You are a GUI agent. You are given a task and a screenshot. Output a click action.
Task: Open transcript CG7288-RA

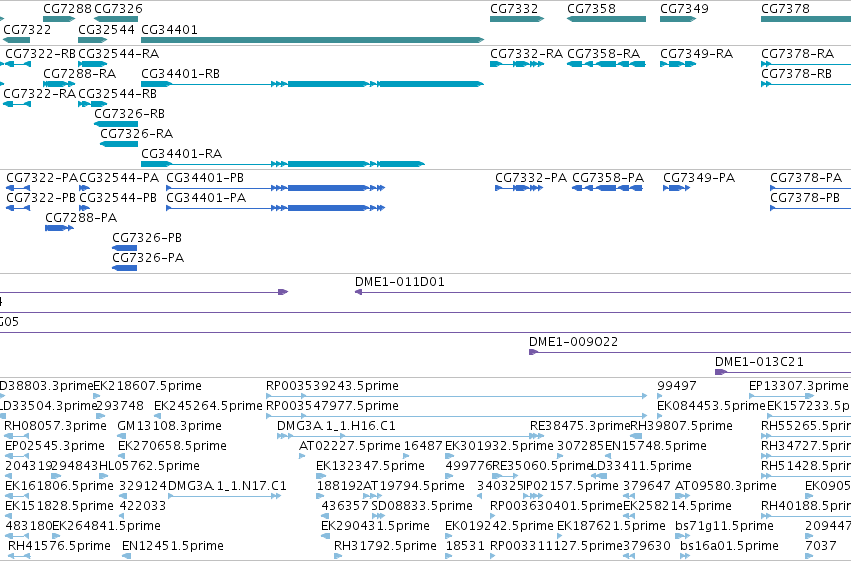coord(79,74)
